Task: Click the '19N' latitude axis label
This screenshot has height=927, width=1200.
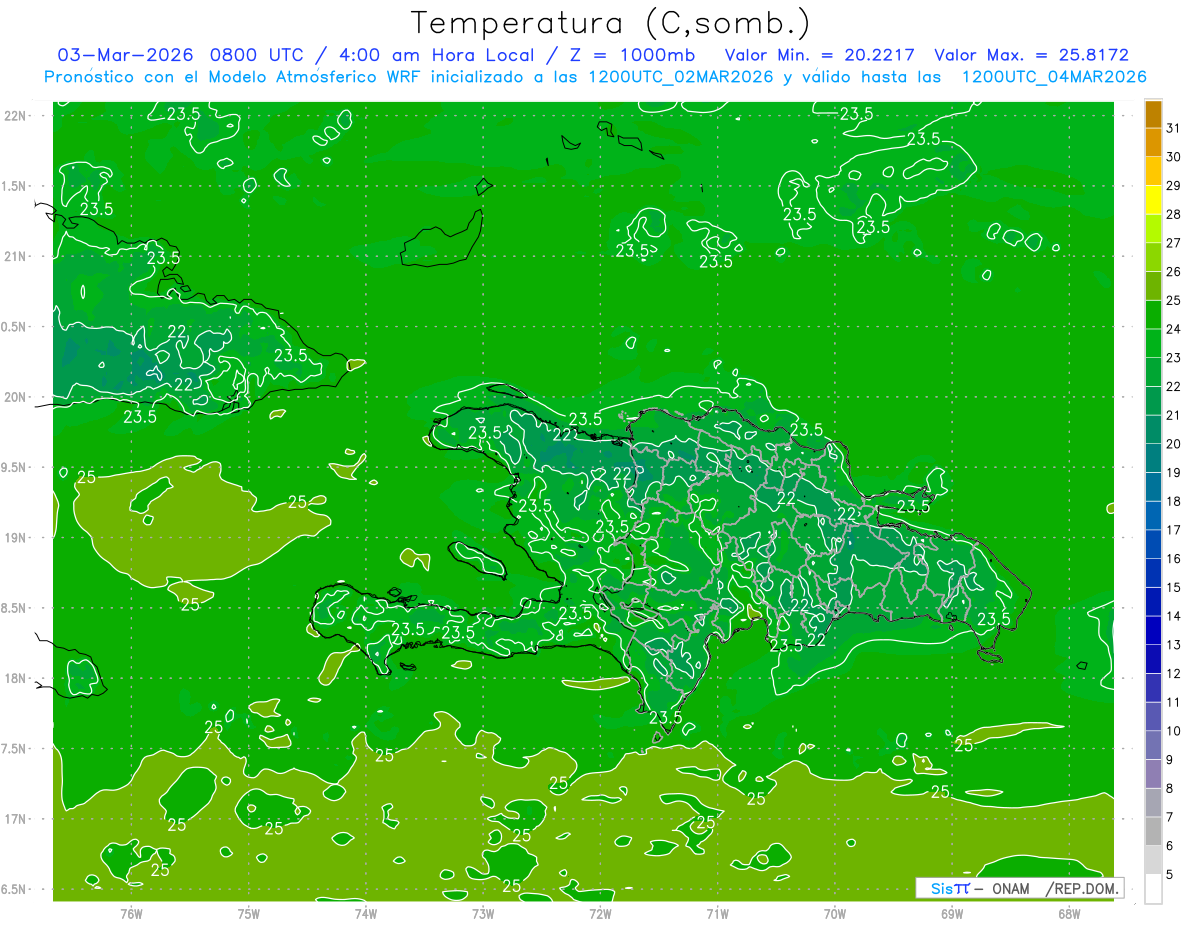Action: click(15, 538)
